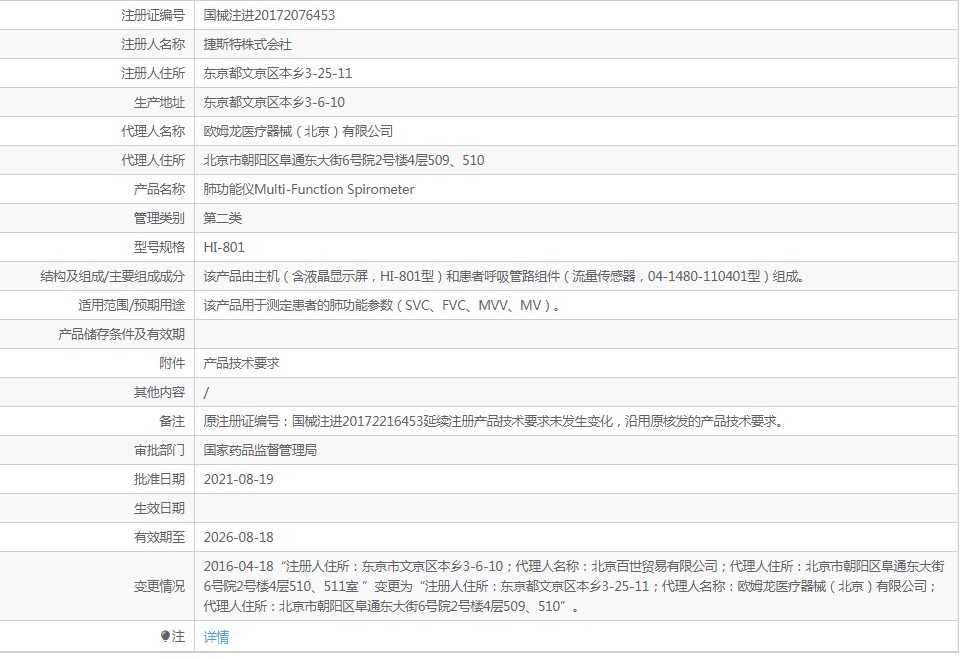The height and width of the screenshot is (659, 960).
Task: Click the 其他内容 label
Action: click(x=159, y=392)
